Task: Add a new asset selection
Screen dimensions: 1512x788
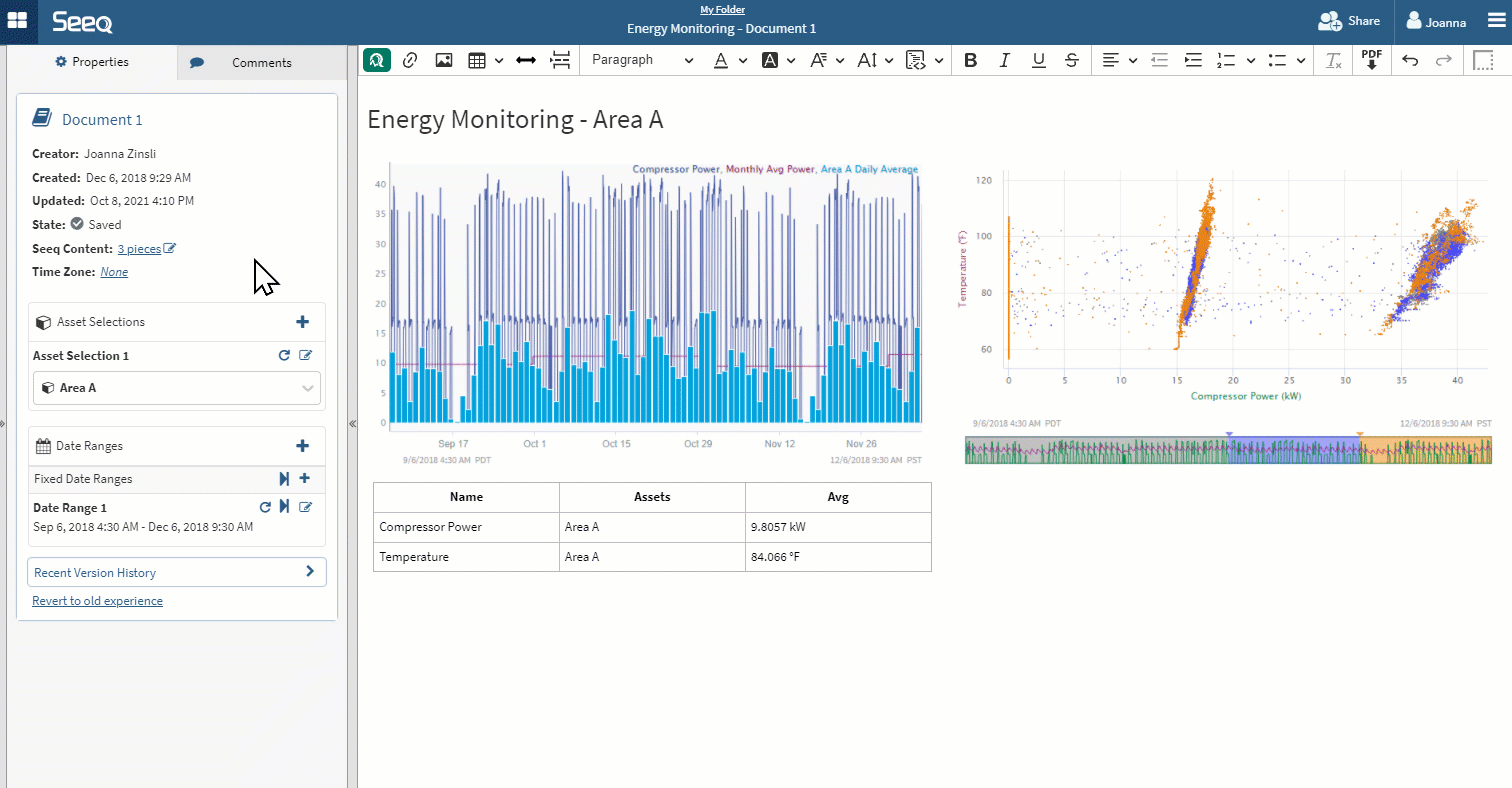Action: point(303,322)
